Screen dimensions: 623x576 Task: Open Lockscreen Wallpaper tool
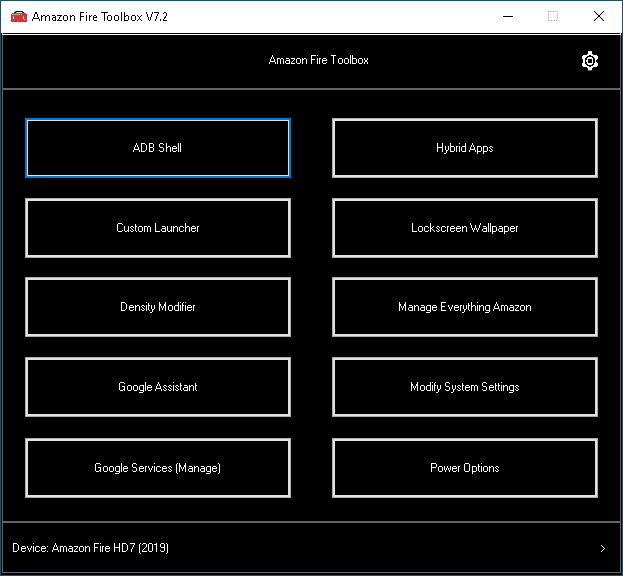464,228
